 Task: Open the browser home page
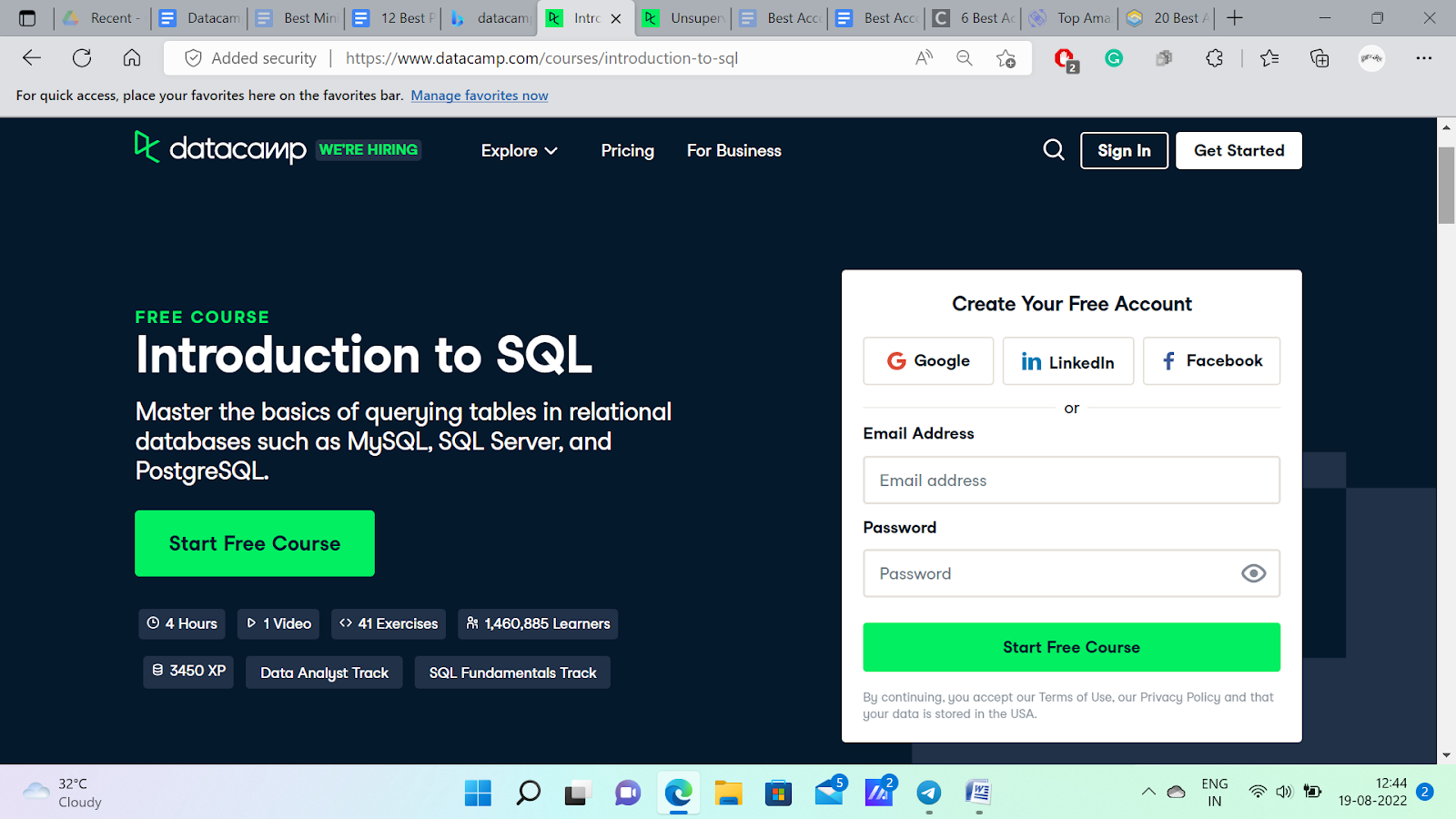pos(132,58)
